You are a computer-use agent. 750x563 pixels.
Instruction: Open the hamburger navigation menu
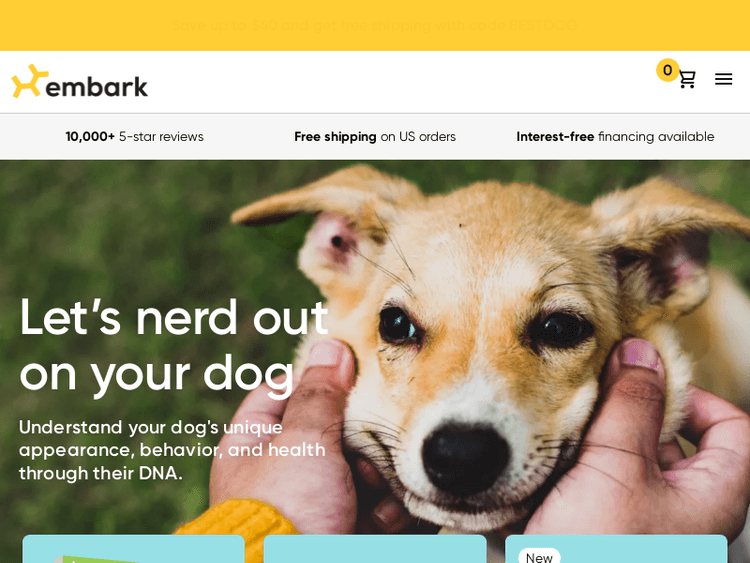(723, 79)
